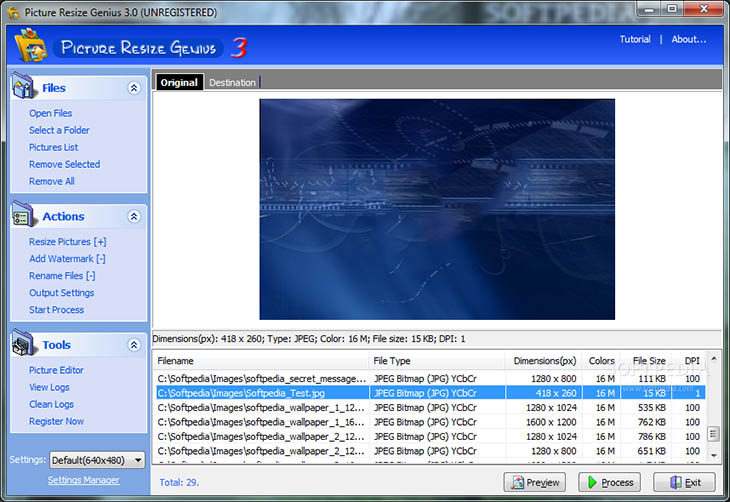
Task: Click the Exit button
Action: point(684,482)
